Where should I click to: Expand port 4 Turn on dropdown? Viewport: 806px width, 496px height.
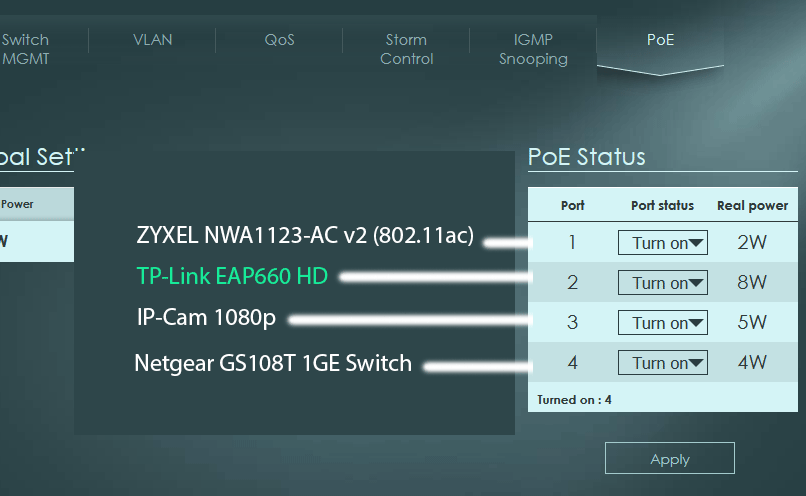point(662,363)
